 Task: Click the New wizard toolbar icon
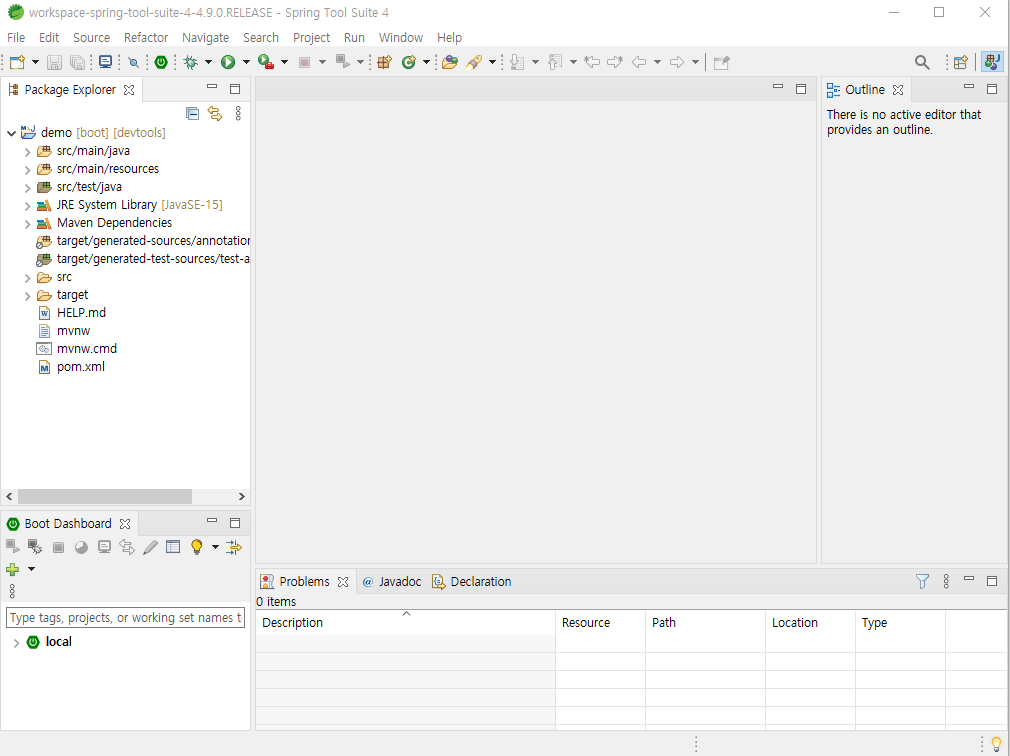(17, 62)
